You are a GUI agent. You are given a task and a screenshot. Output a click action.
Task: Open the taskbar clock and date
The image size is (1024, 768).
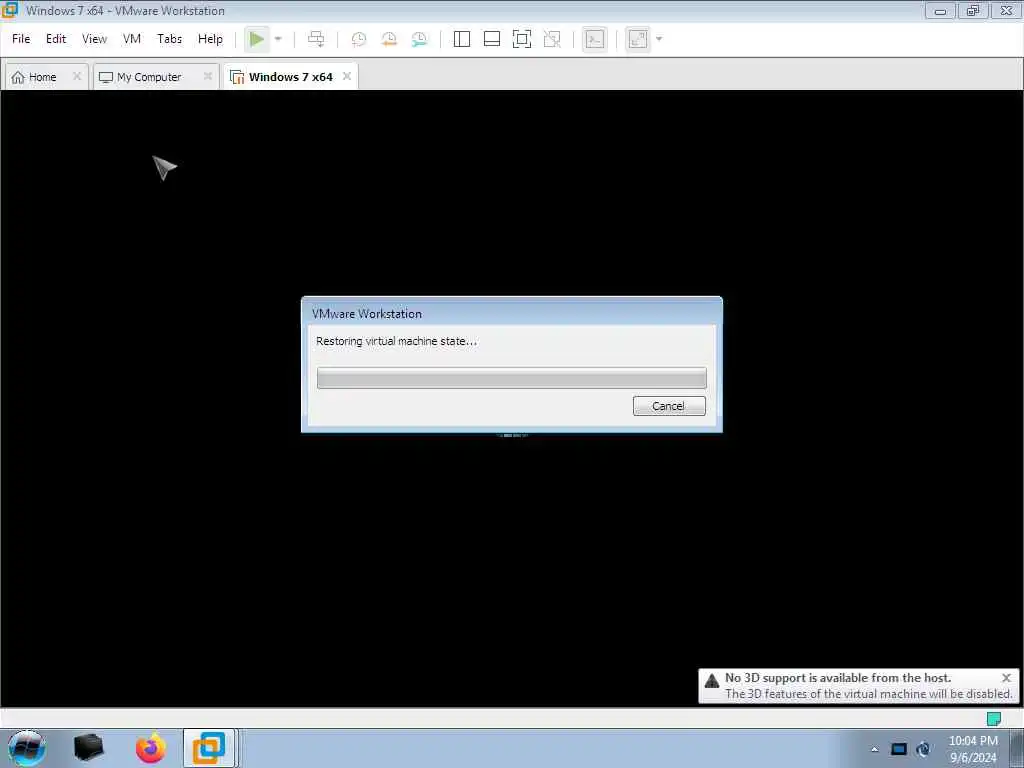pyautogui.click(x=973, y=749)
